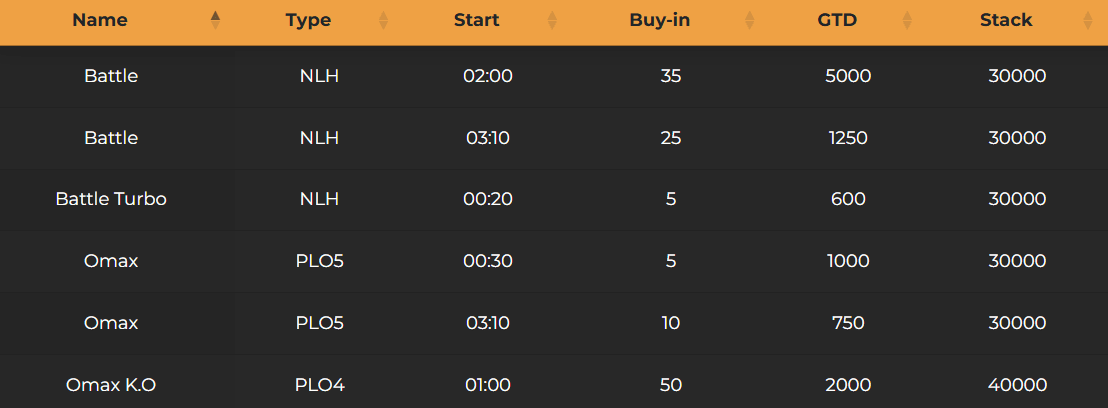Click the sort arrows beside Buy-in header
1108x408 pixels.
(x=750, y=20)
